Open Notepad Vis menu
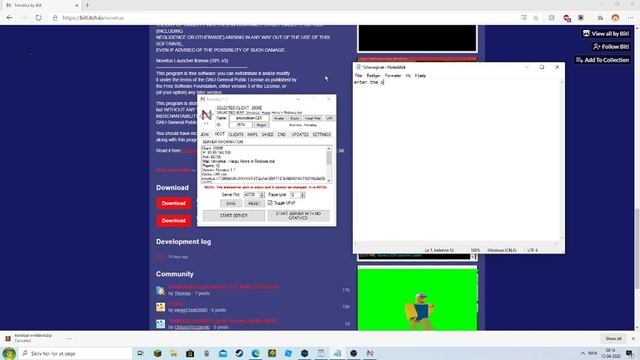This screenshot has height=360, width=640. tap(408, 76)
